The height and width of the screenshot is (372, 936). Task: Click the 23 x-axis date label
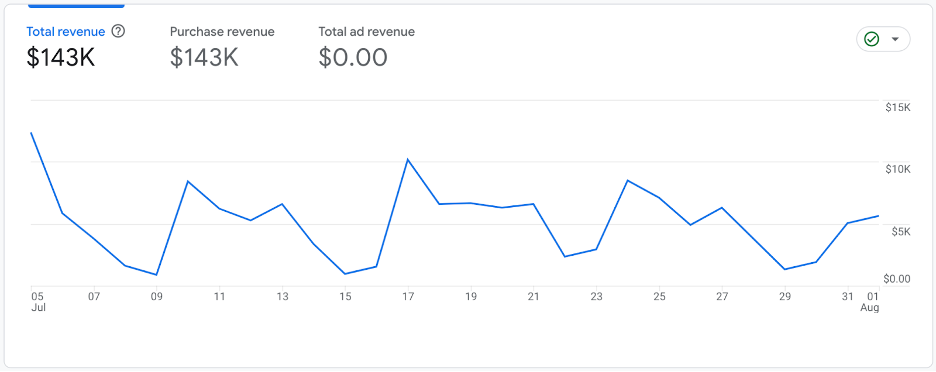click(x=596, y=296)
